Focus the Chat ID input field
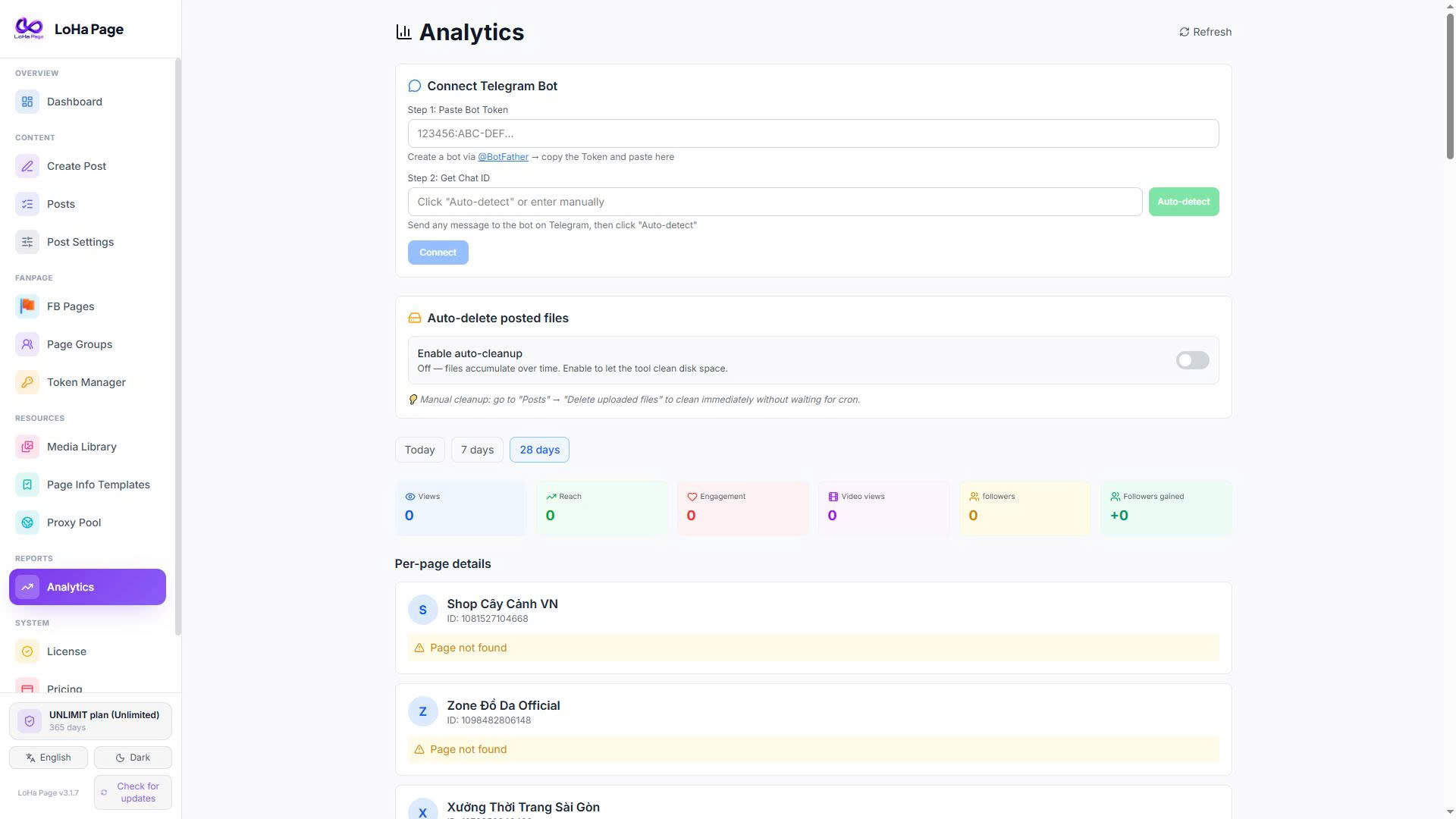The image size is (1456, 819). [774, 202]
